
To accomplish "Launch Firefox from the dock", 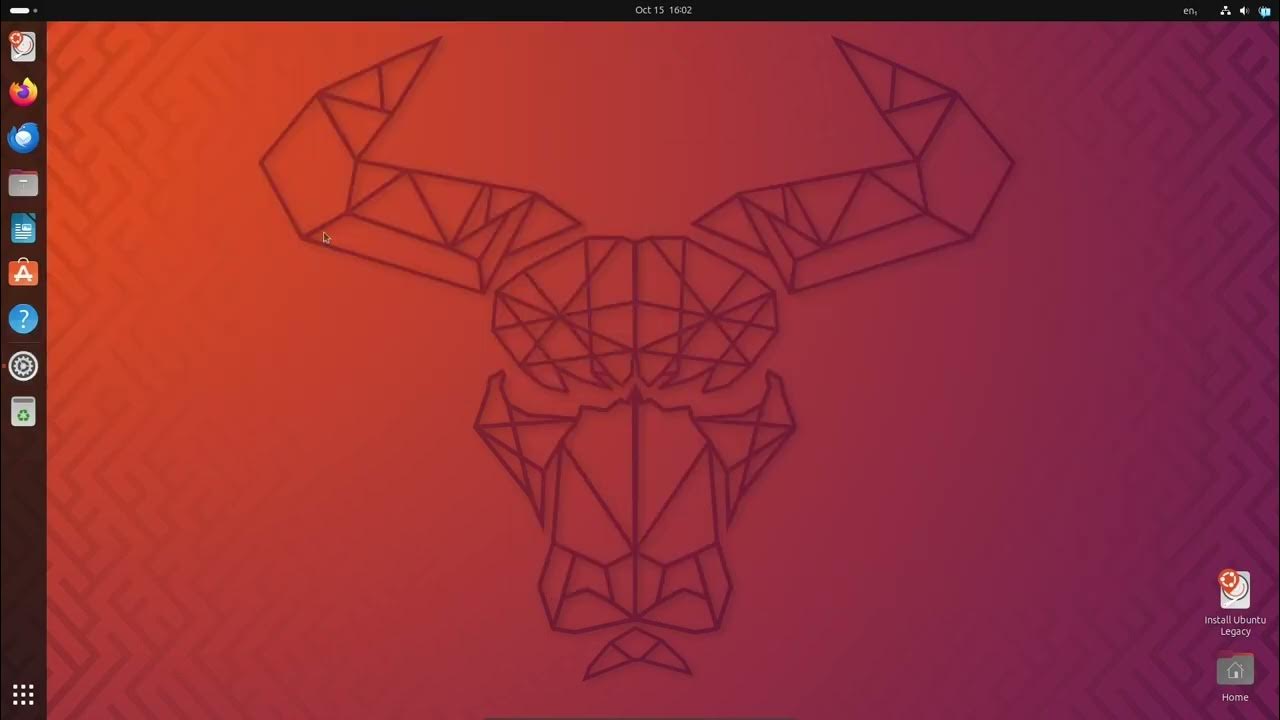I will click(23, 92).
